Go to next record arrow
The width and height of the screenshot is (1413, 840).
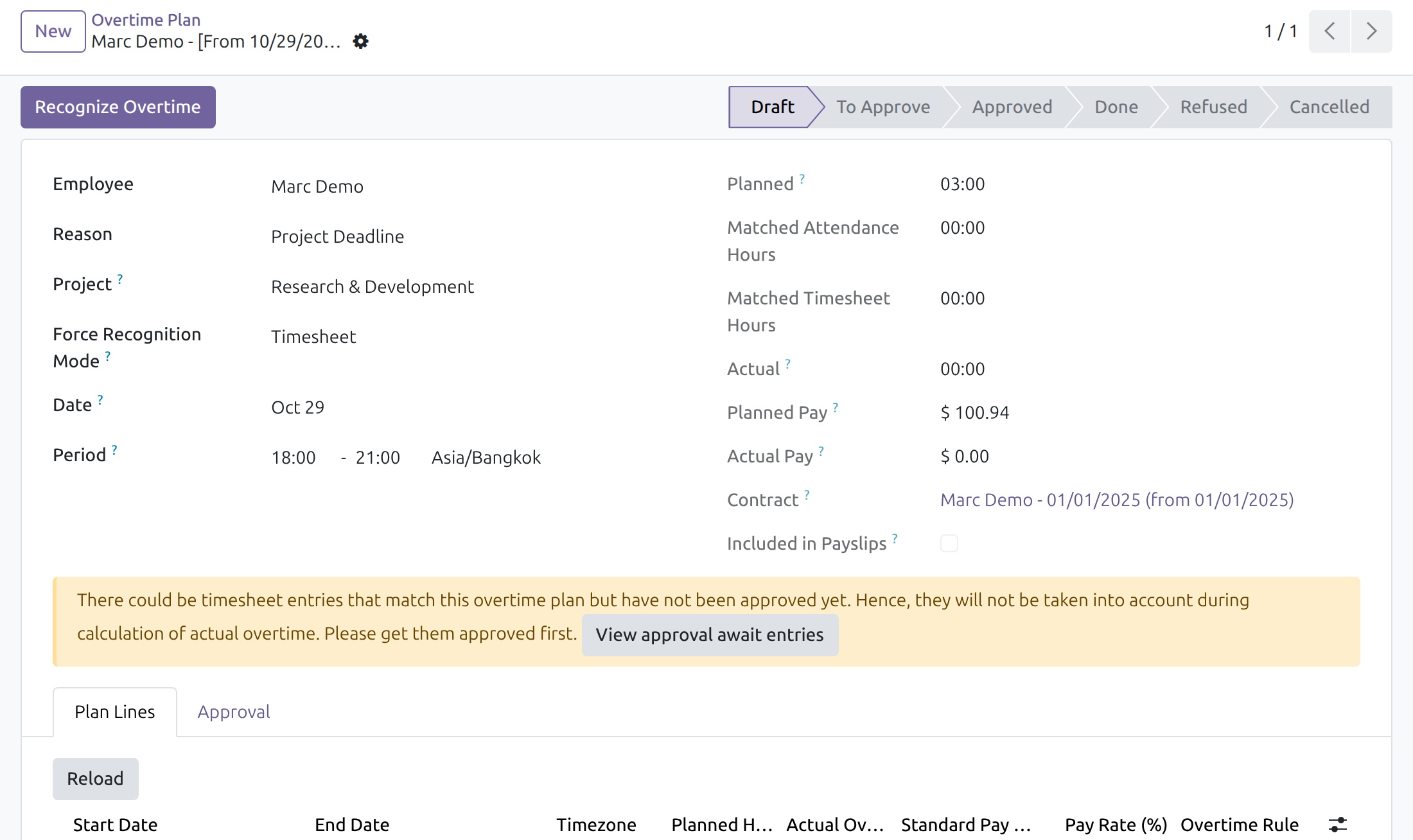pos(1371,31)
